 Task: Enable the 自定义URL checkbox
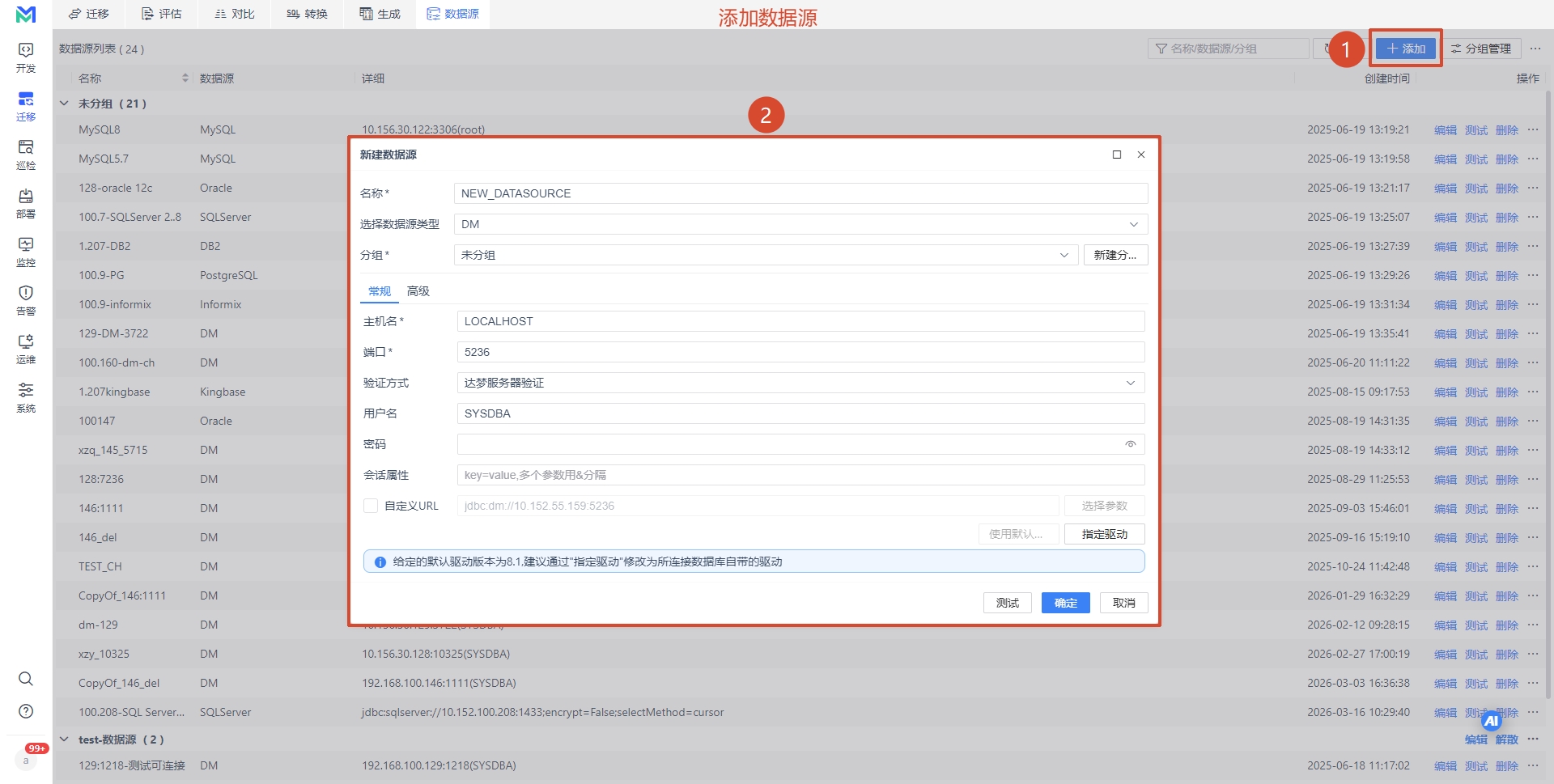click(371, 506)
